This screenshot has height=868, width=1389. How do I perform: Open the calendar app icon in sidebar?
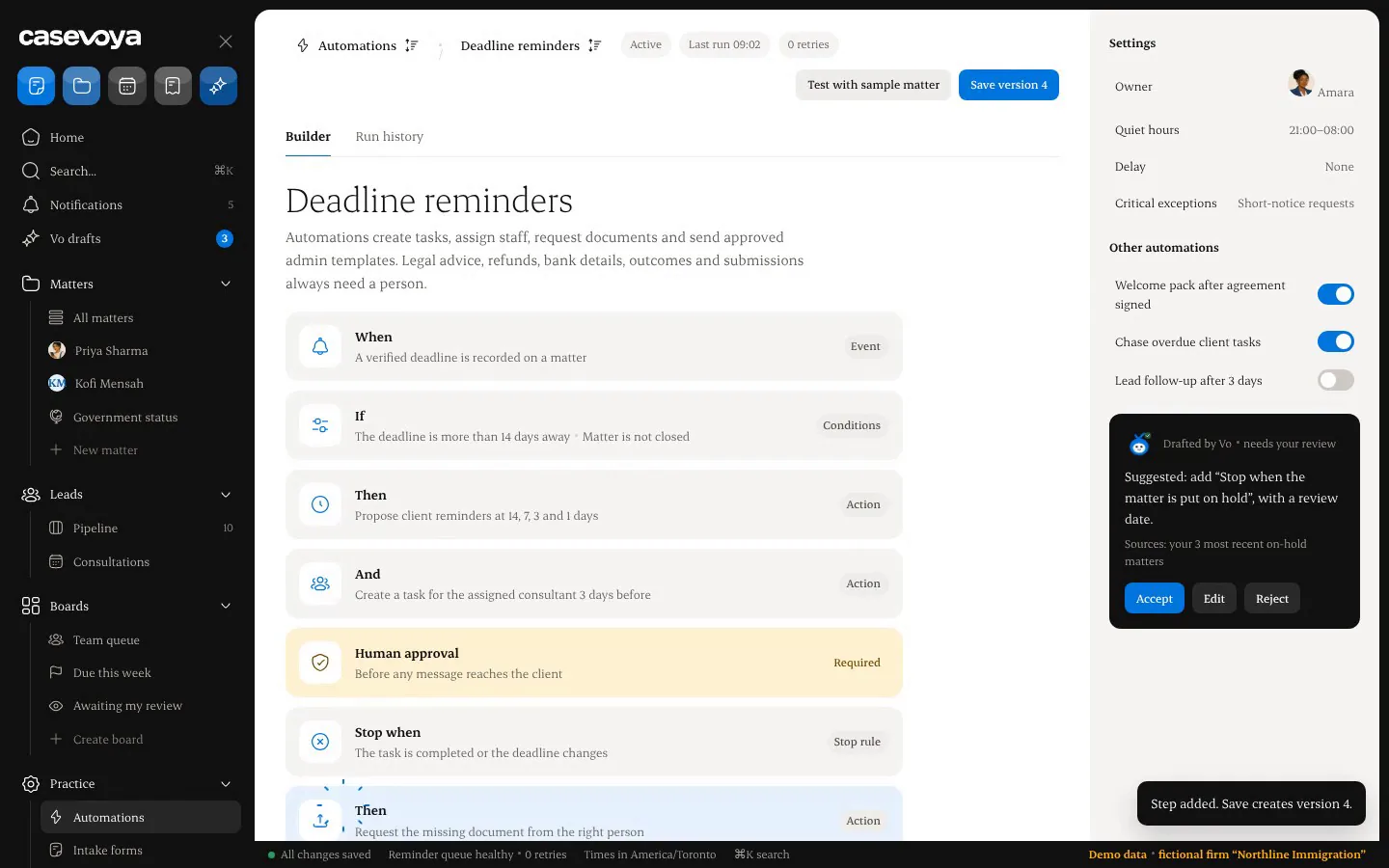(127, 86)
